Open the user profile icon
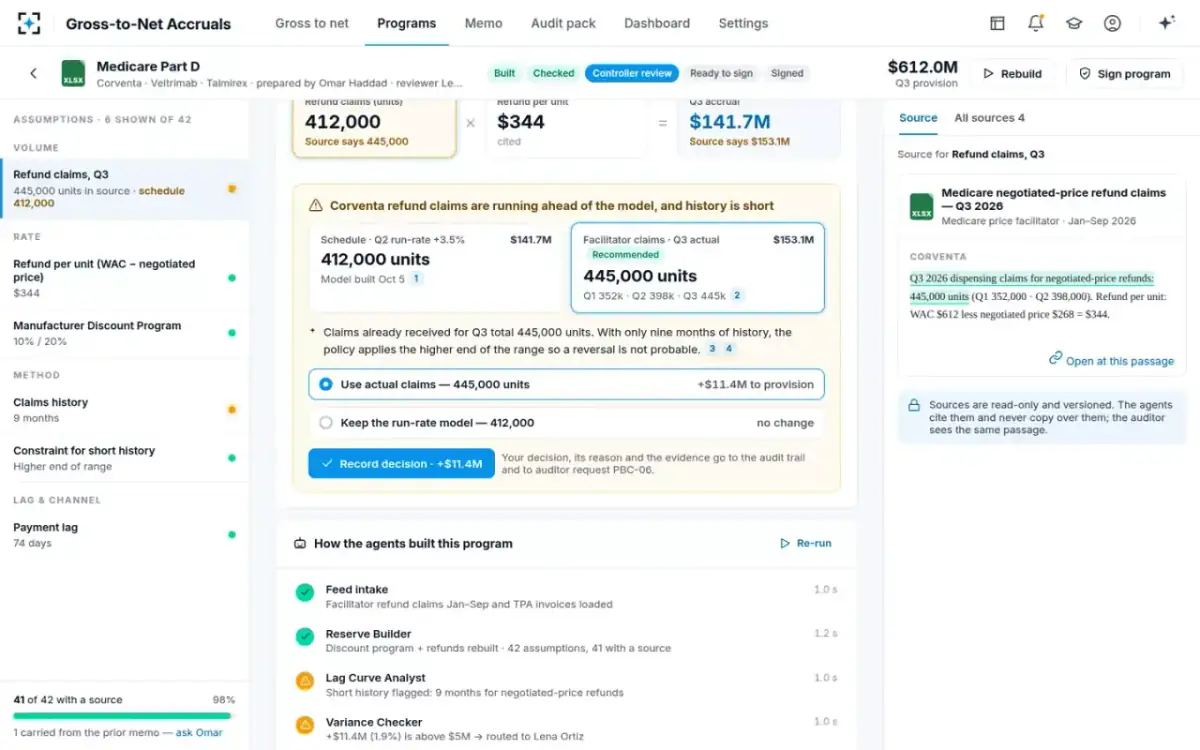 1112,23
